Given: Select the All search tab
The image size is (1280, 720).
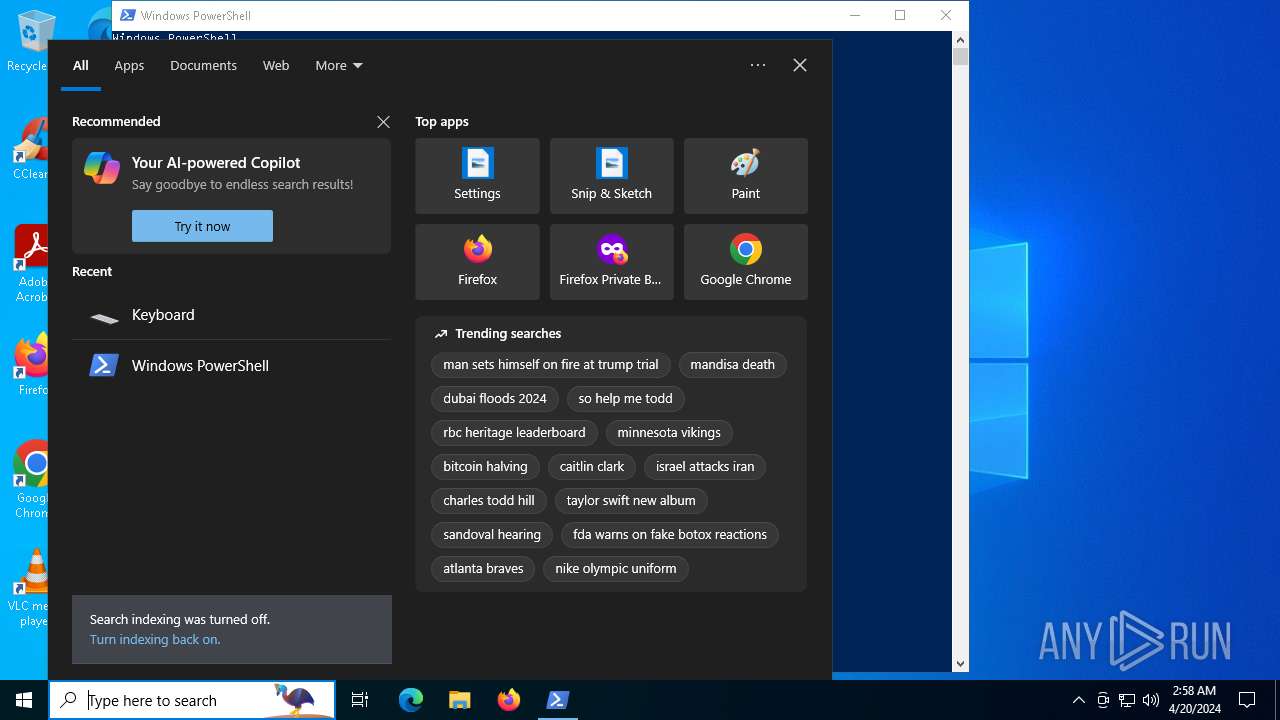Looking at the screenshot, I should pyautogui.click(x=81, y=65).
